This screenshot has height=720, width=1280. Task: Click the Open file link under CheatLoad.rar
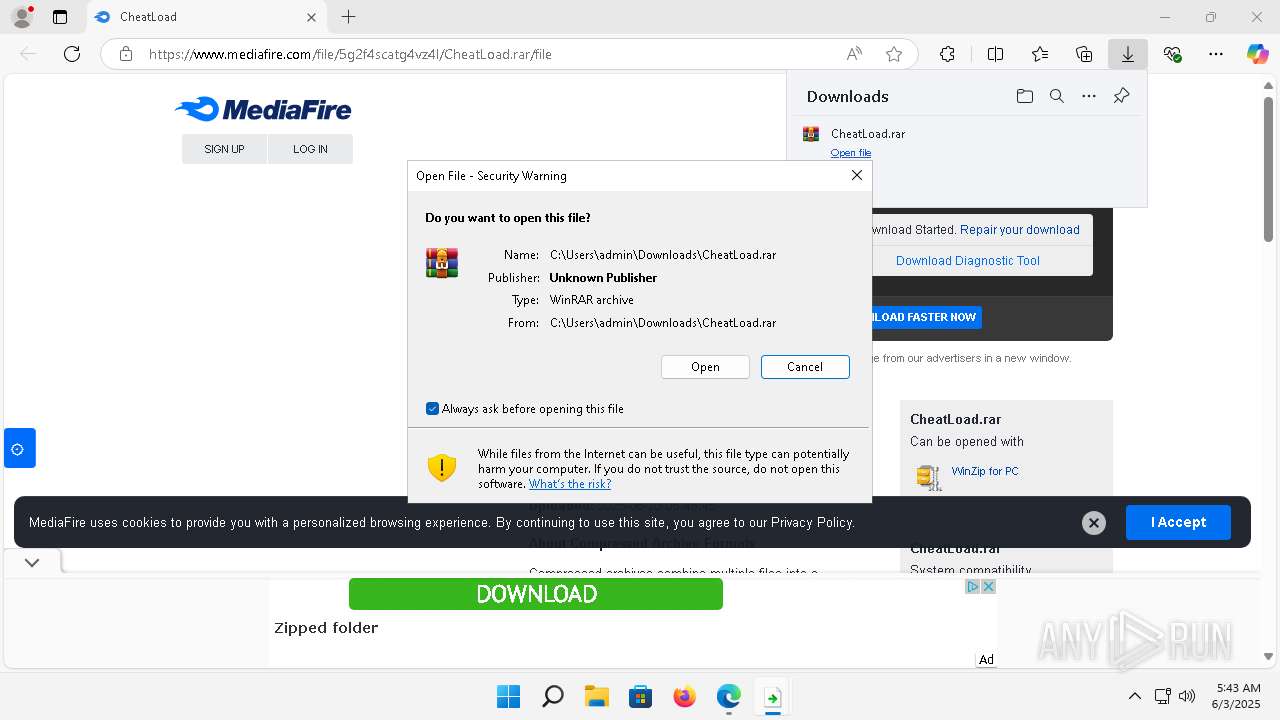(851, 153)
